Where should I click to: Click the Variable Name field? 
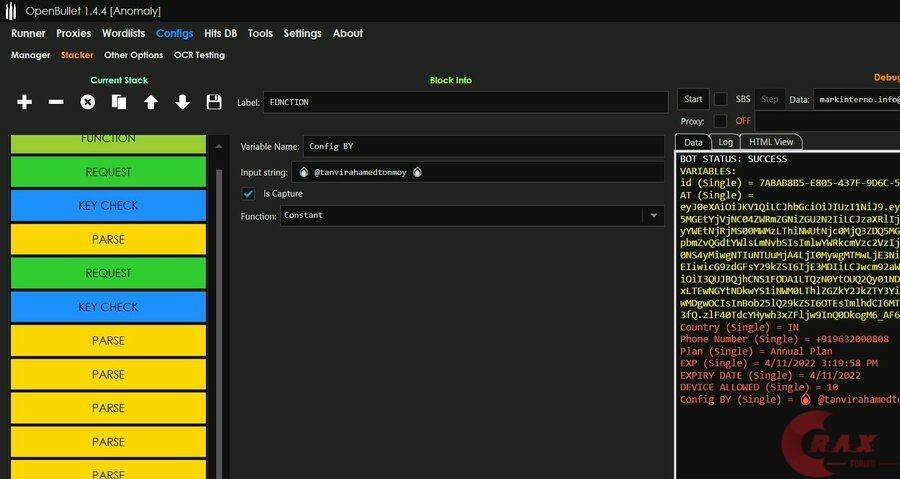(x=483, y=146)
